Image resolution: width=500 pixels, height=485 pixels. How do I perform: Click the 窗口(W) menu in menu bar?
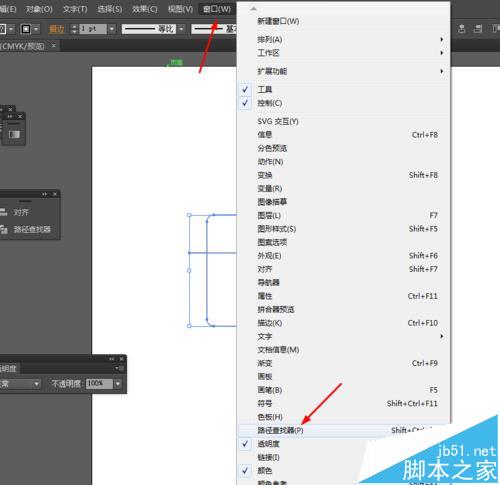(217, 9)
